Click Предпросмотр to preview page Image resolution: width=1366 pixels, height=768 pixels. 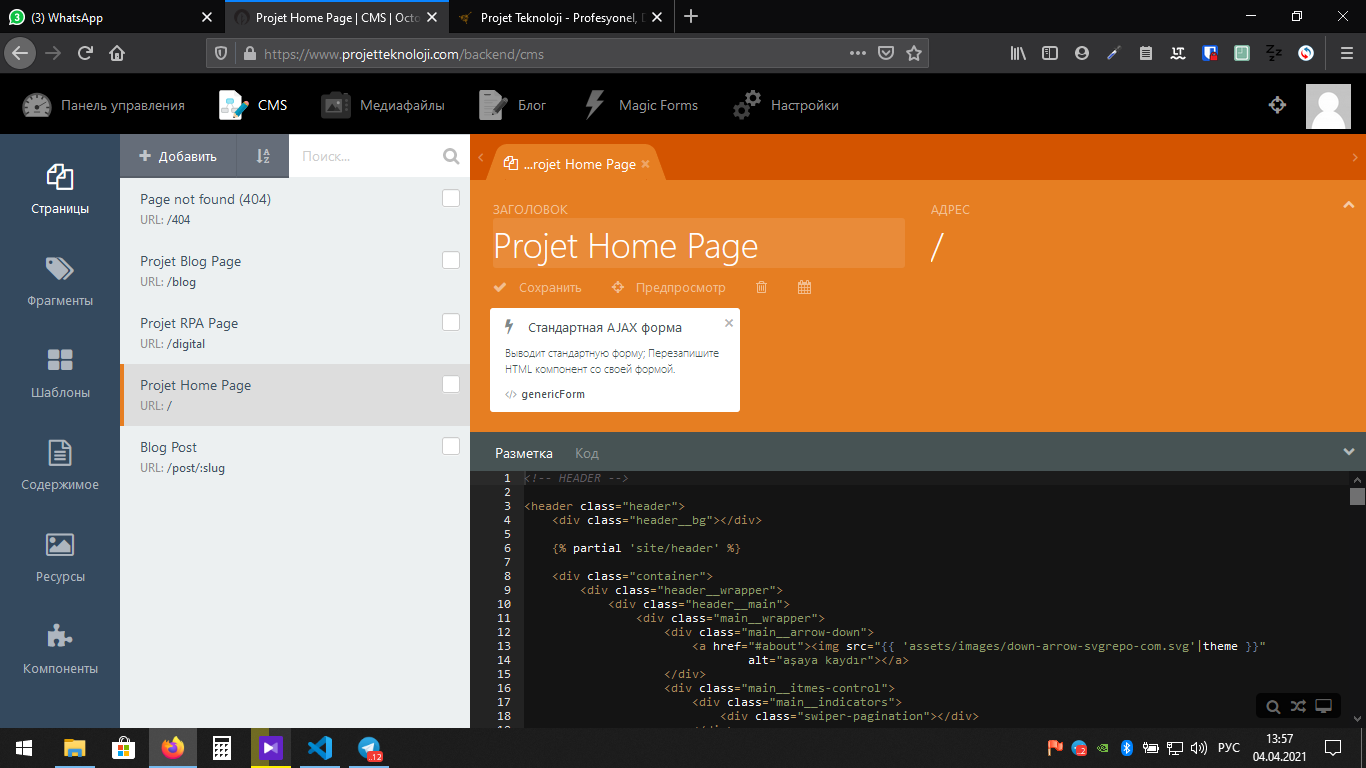point(669,287)
